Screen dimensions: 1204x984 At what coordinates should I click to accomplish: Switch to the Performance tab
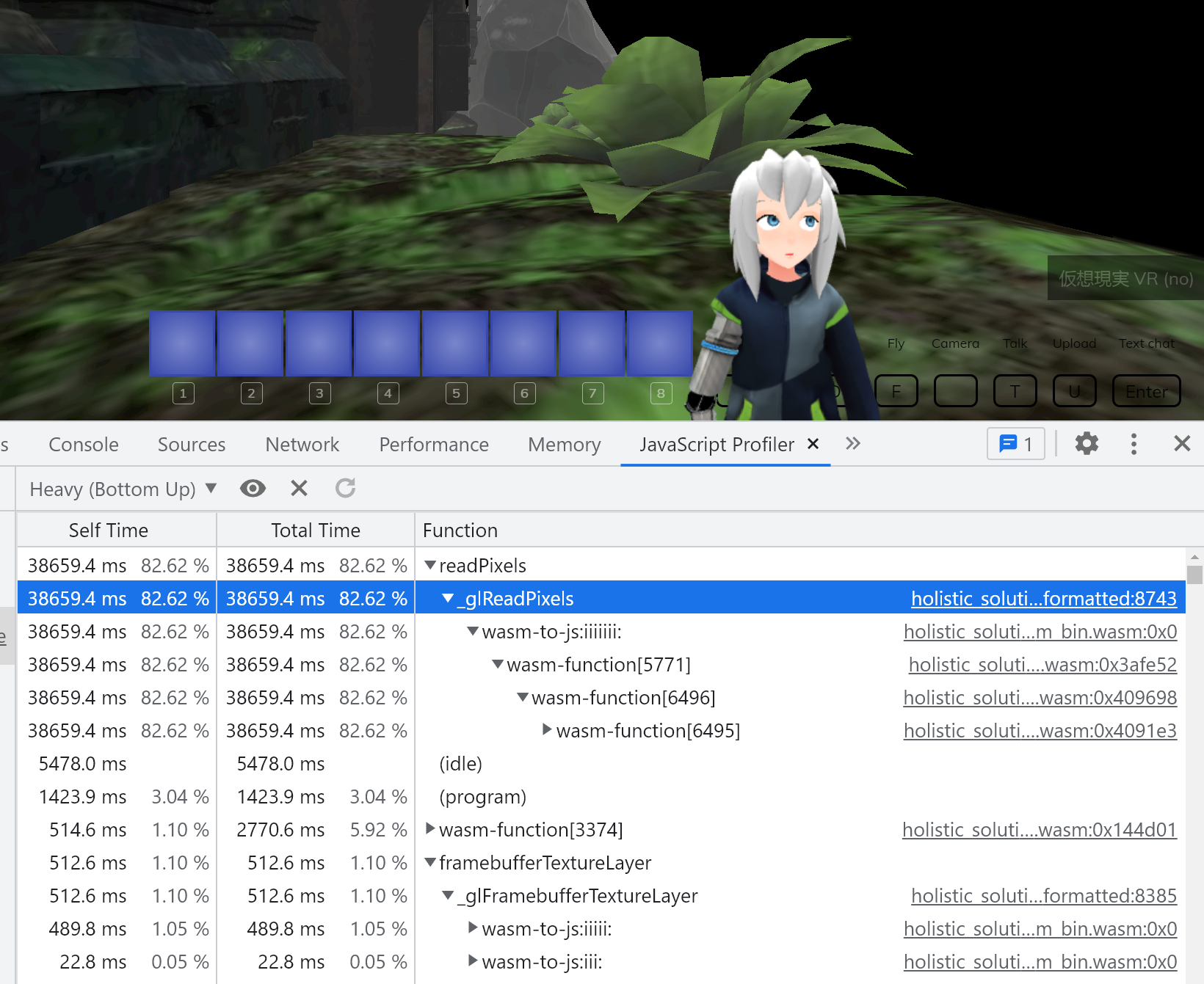434,445
